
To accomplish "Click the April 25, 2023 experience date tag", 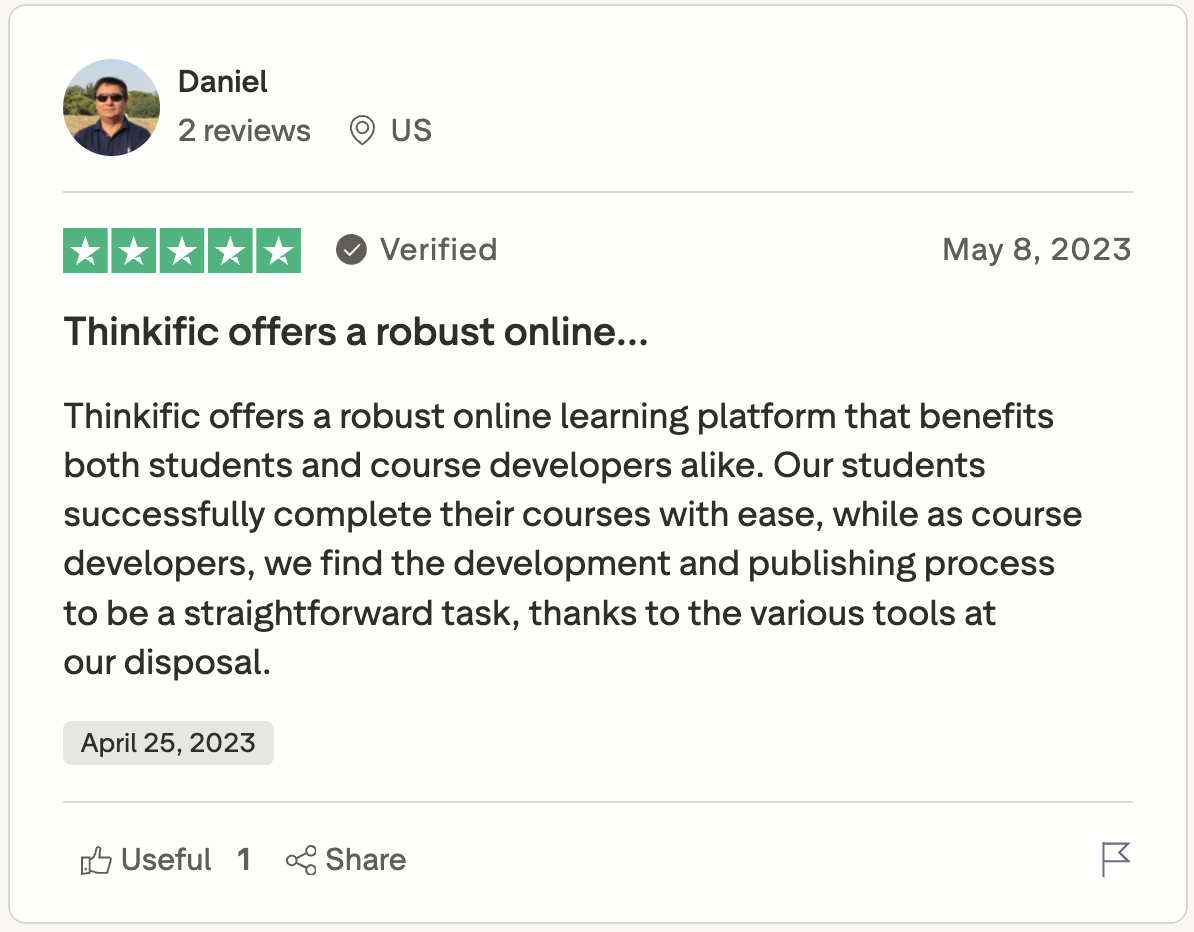I will (168, 742).
